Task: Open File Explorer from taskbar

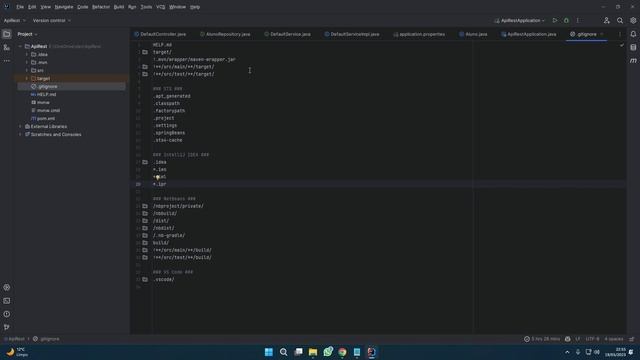Action: [x=313, y=352]
